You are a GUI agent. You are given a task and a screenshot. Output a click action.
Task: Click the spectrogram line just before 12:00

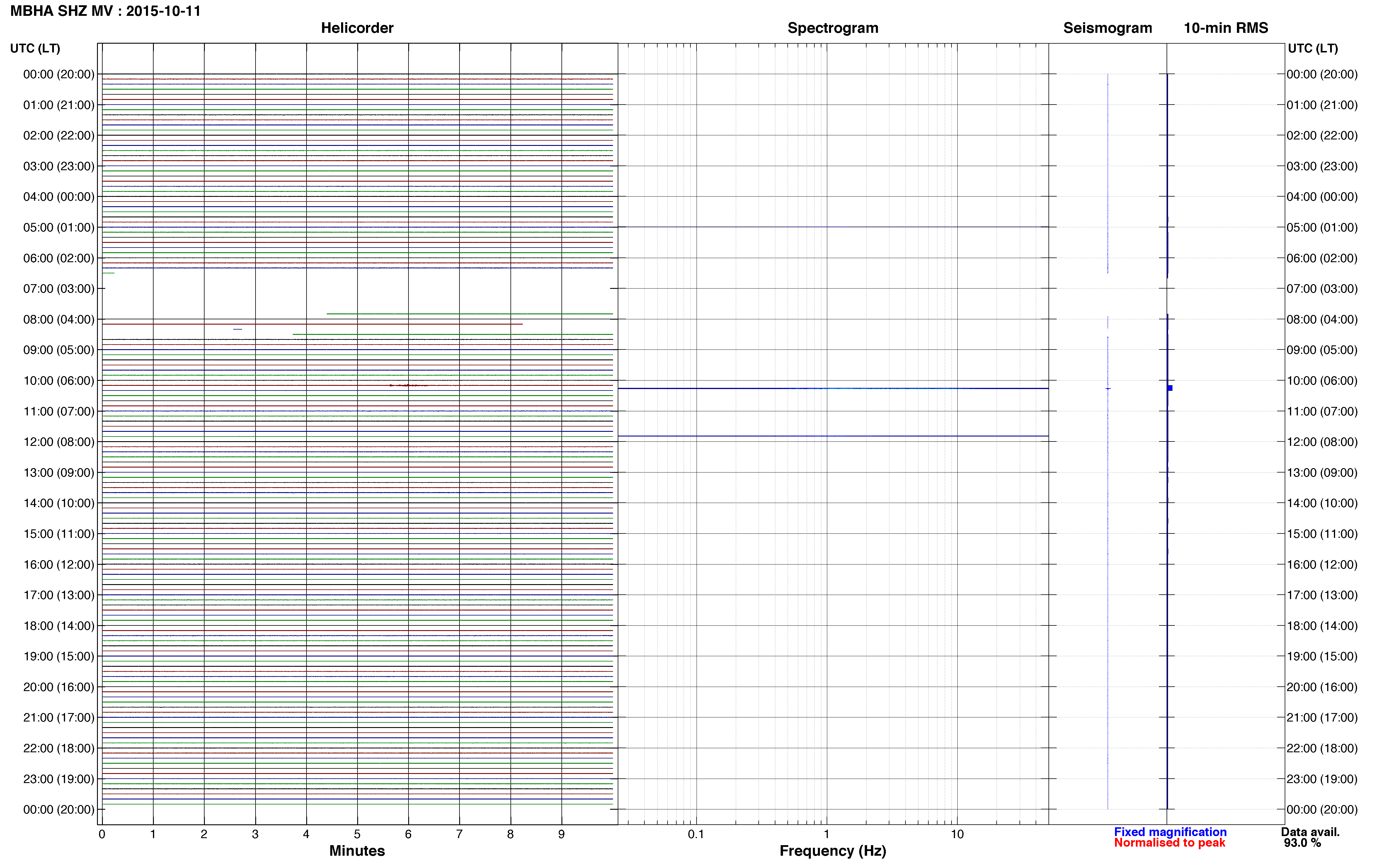pyautogui.click(x=833, y=436)
